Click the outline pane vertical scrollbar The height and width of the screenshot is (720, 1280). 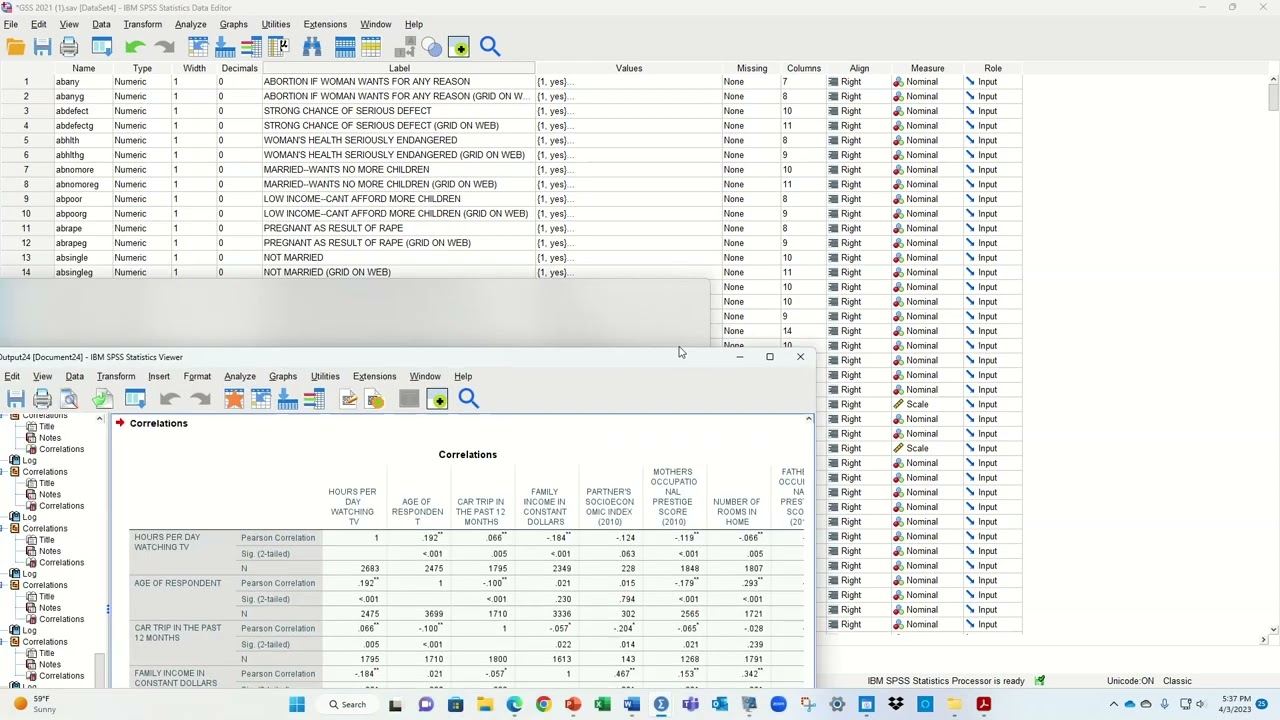[x=99, y=668]
